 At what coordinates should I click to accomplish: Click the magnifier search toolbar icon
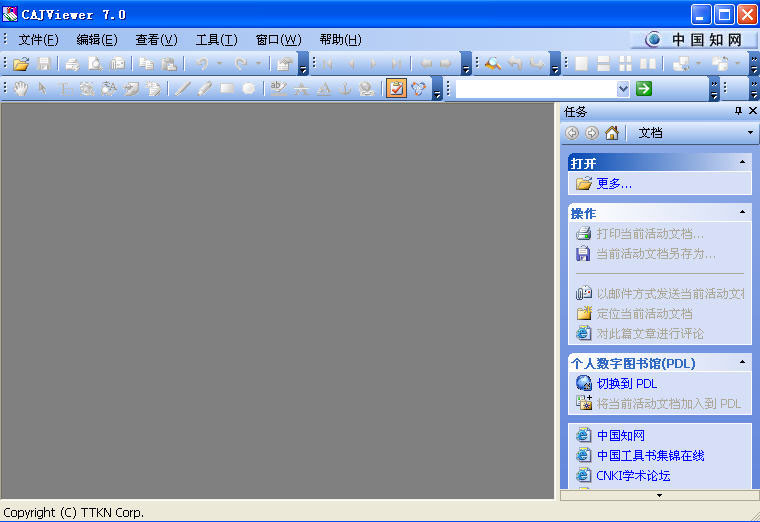(493, 63)
